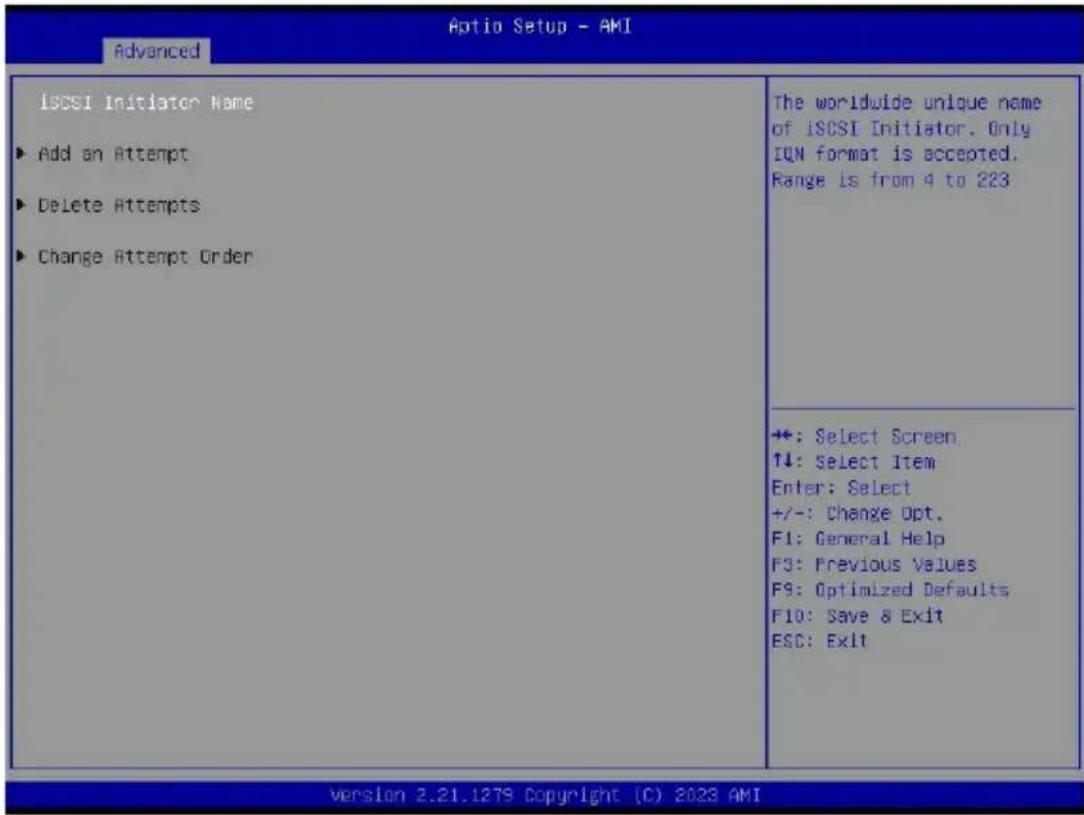This screenshot has width=1084, height=815.
Task: Click 'IQN format is accepted.' help line
Action: point(895,153)
